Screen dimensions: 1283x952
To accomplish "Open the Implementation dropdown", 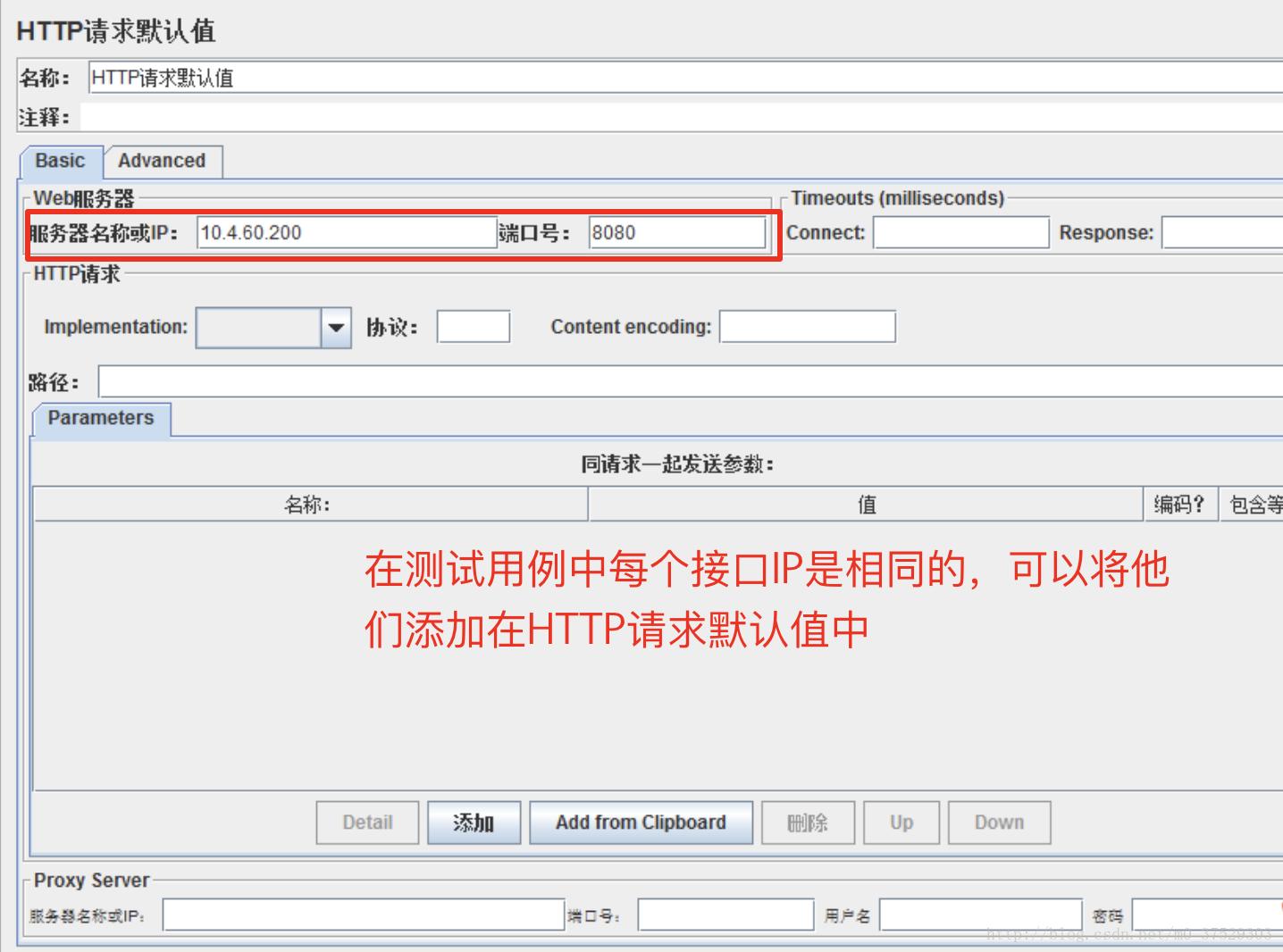I will point(335,327).
